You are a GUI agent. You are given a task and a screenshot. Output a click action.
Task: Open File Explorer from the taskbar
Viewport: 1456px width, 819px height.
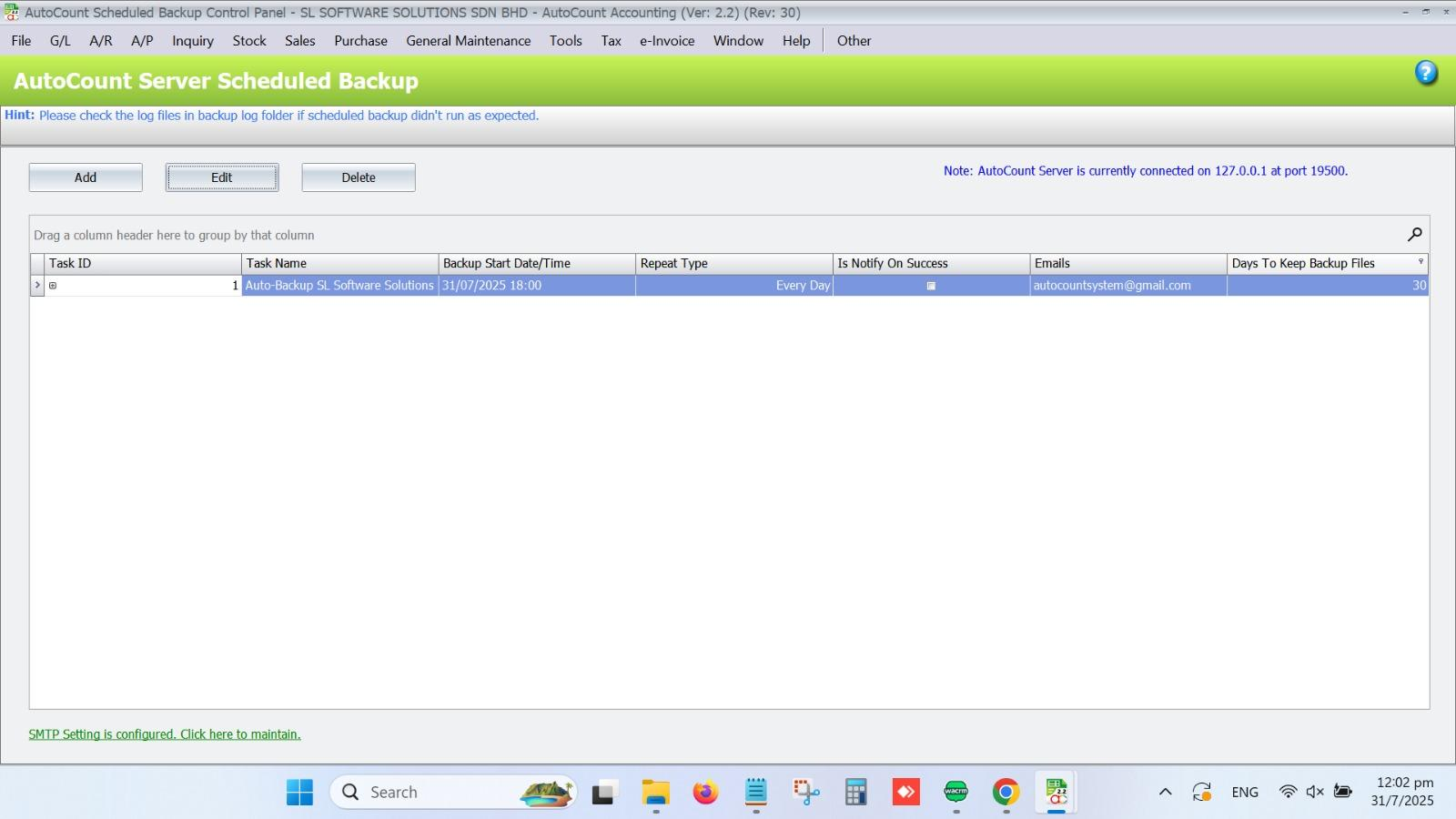(655, 792)
